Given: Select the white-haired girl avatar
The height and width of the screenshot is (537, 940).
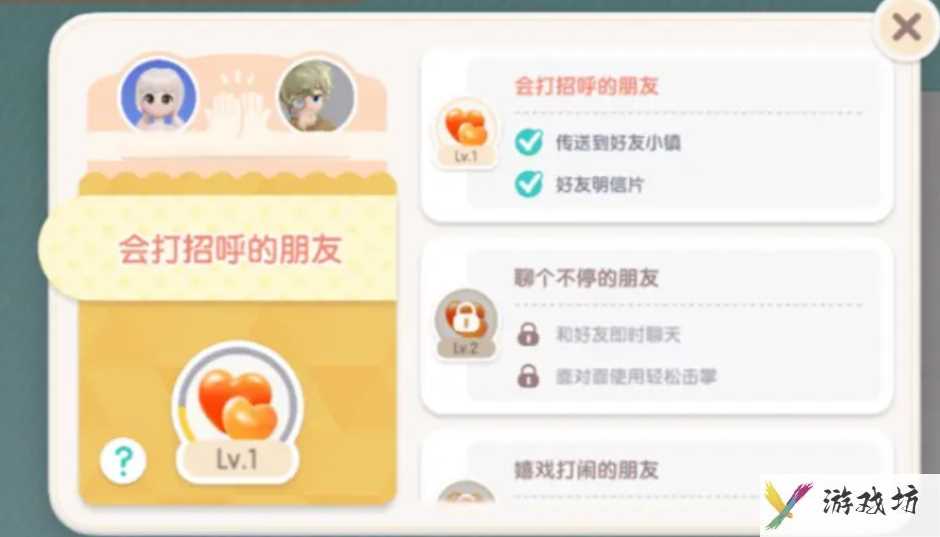Looking at the screenshot, I should (159, 95).
